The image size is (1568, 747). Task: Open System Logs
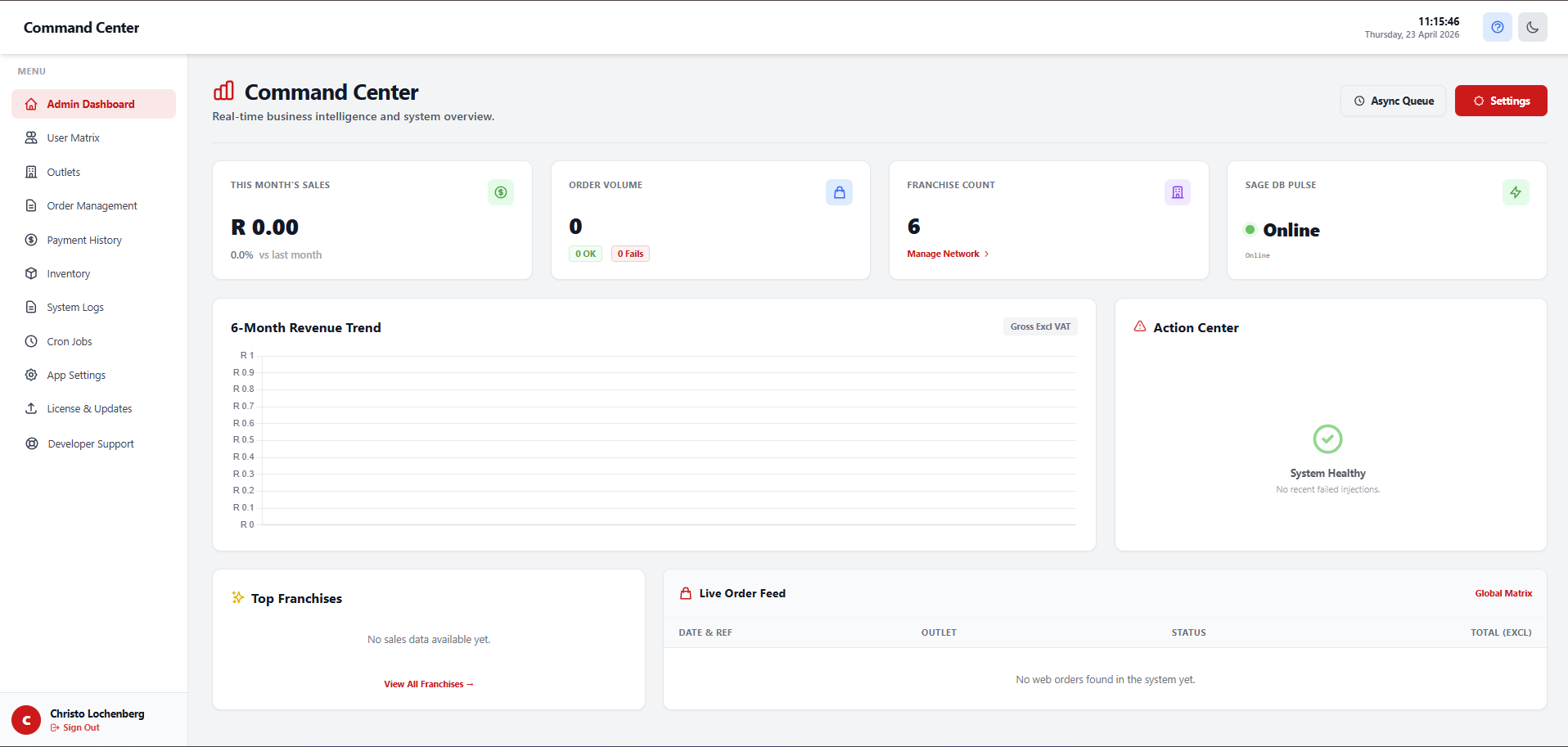(93, 307)
